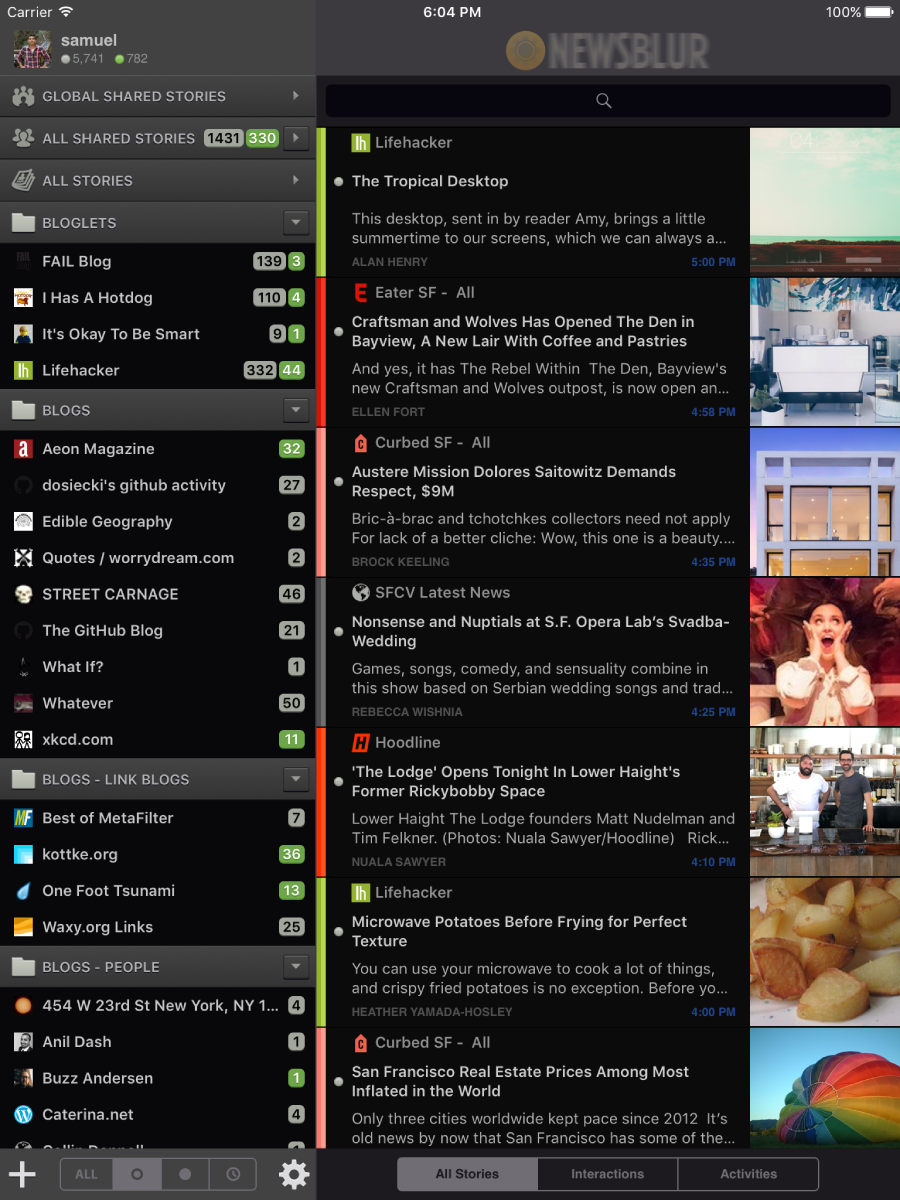Open the xkcd.com feed favicon

23,739
